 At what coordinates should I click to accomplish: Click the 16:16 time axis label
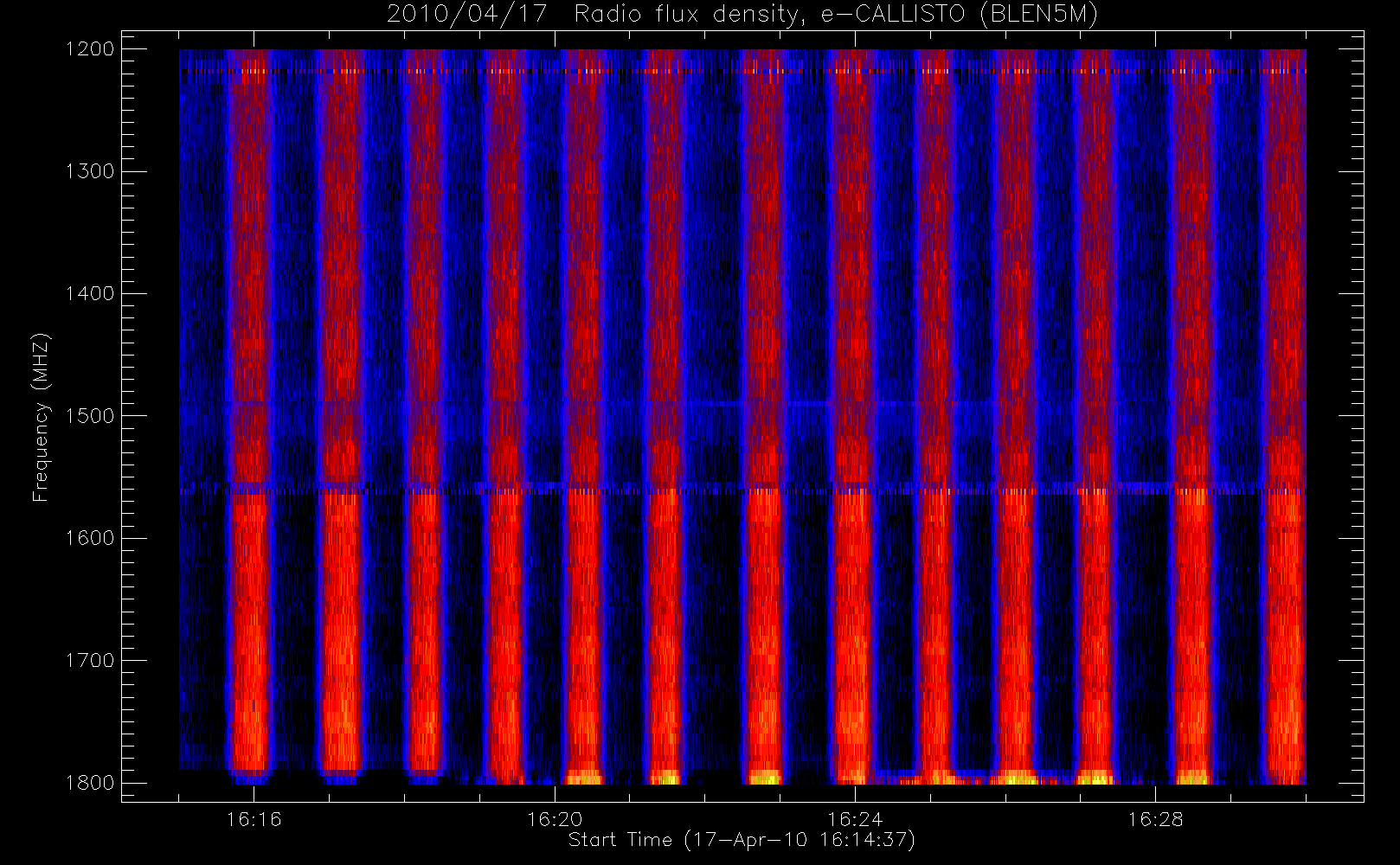pyautogui.click(x=254, y=819)
